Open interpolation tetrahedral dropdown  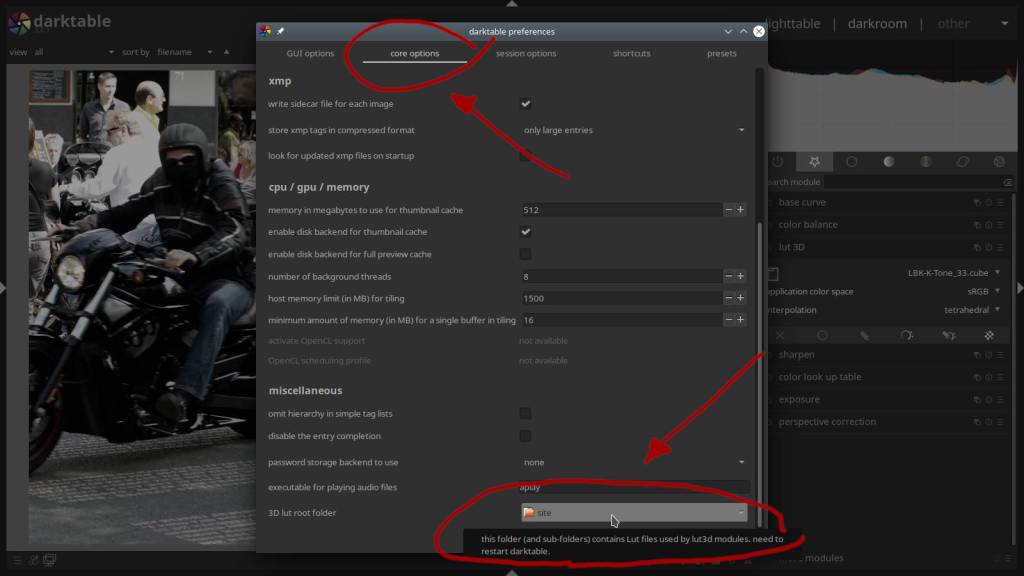point(972,310)
